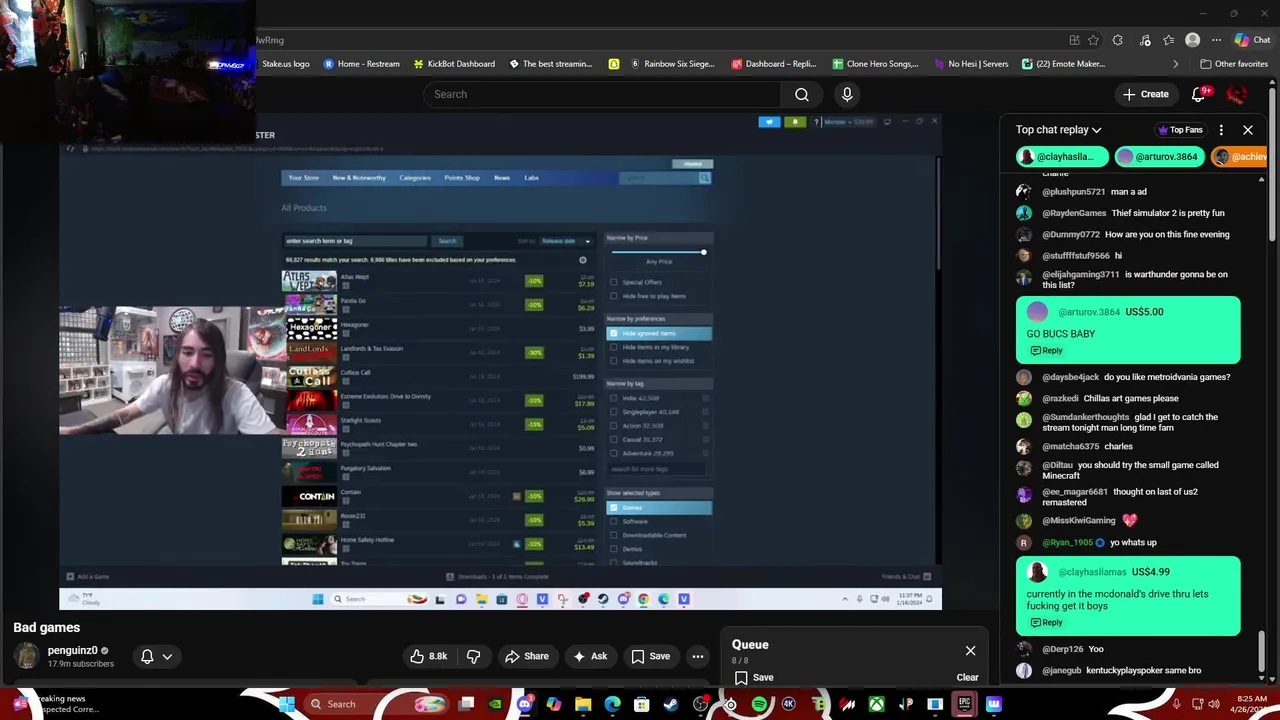This screenshot has height=720, width=1280.
Task: Click the Create button on YouTube
Action: 1145,94
